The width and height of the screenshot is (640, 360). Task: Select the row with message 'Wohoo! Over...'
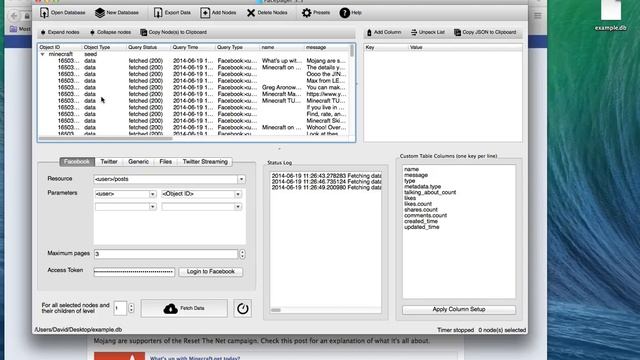(x=194, y=127)
